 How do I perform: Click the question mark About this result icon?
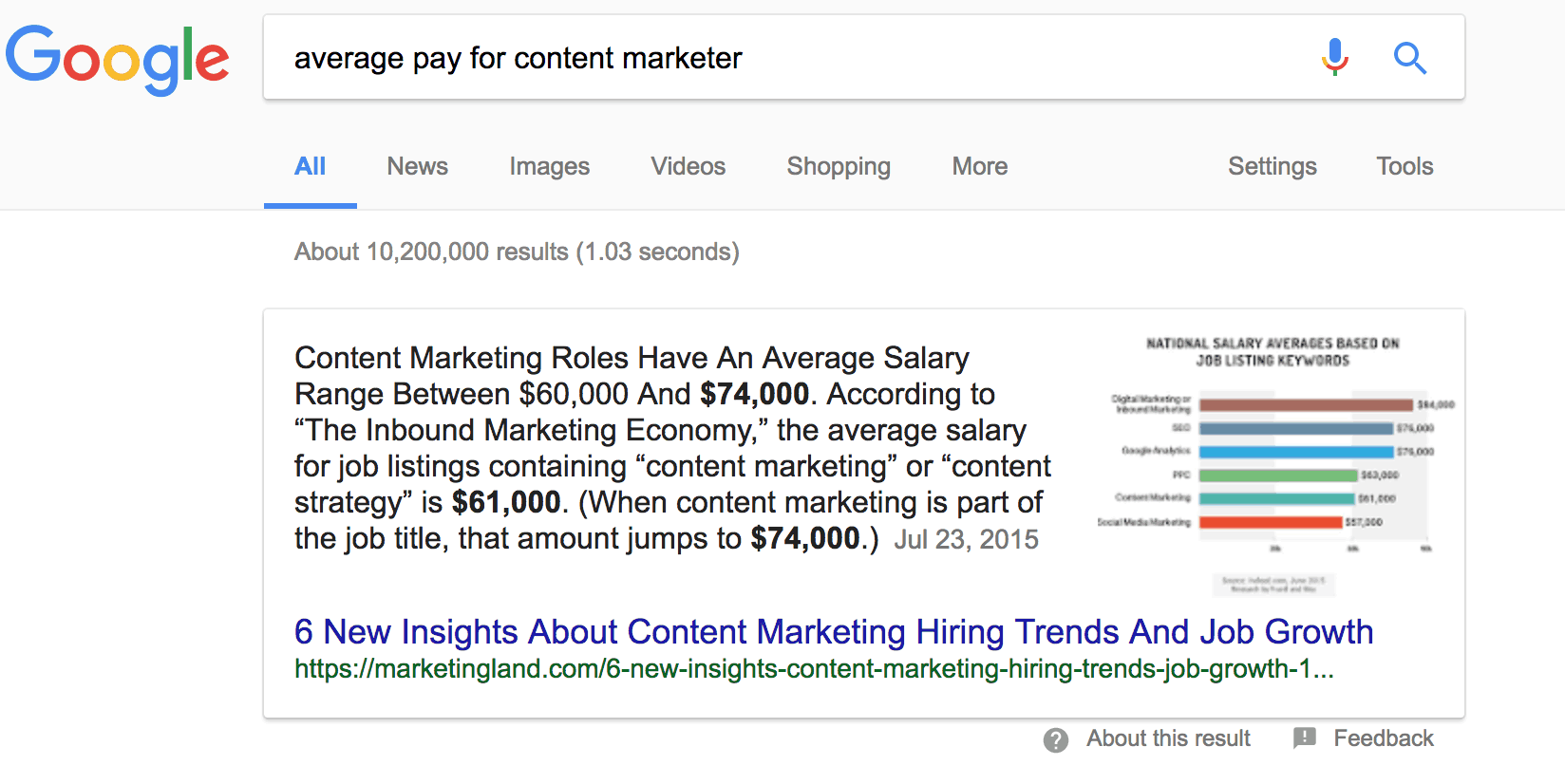tap(1056, 739)
